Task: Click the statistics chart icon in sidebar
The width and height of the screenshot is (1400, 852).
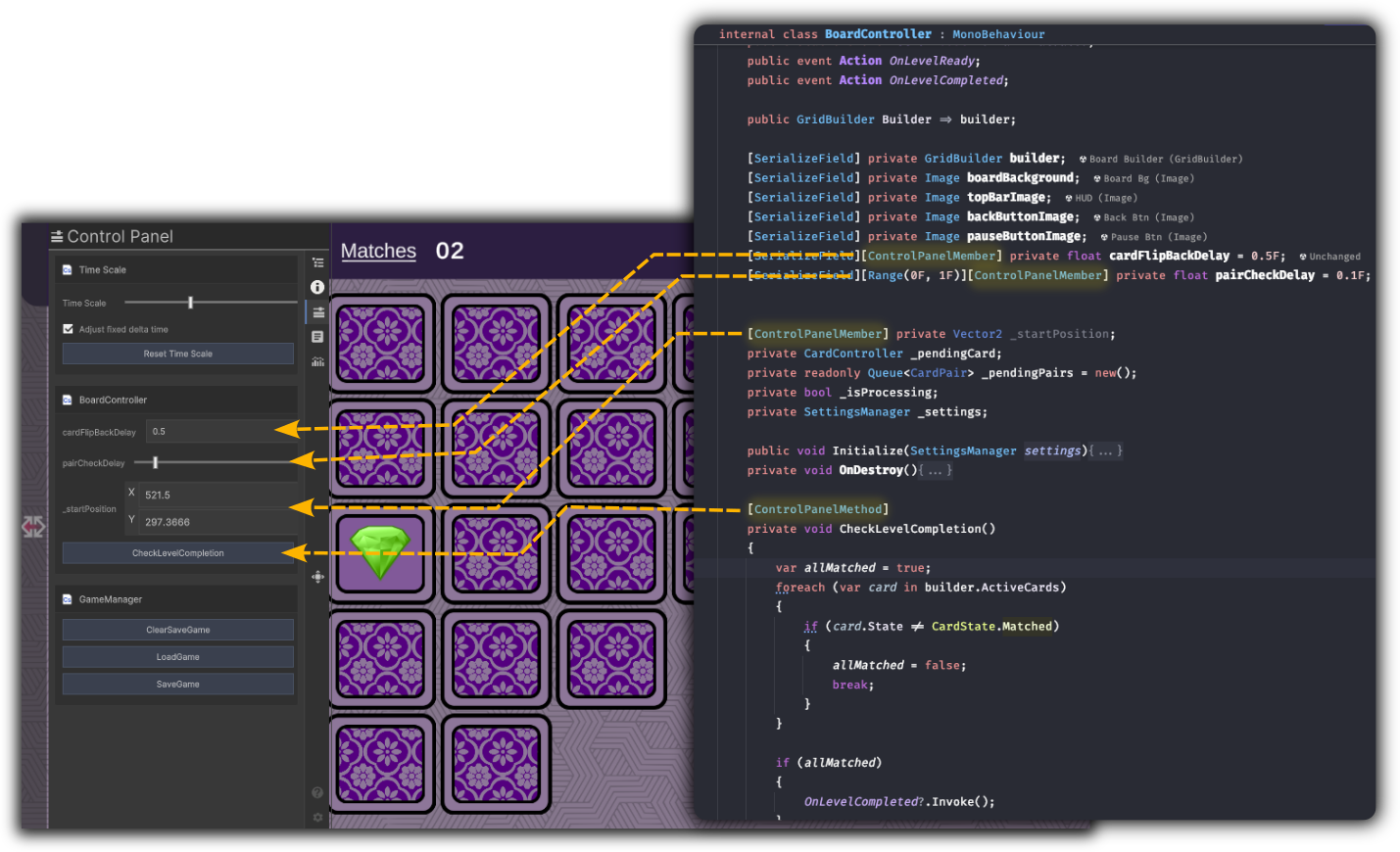Action: point(317,361)
